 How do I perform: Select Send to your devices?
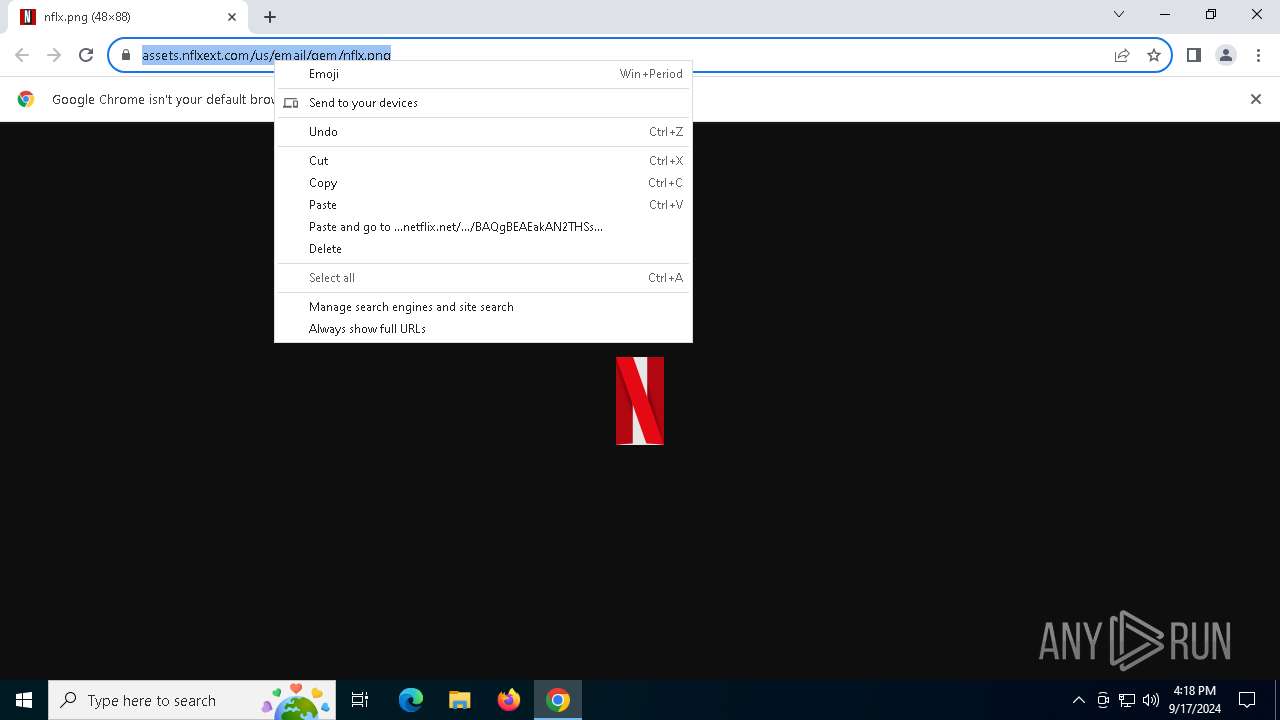click(483, 103)
